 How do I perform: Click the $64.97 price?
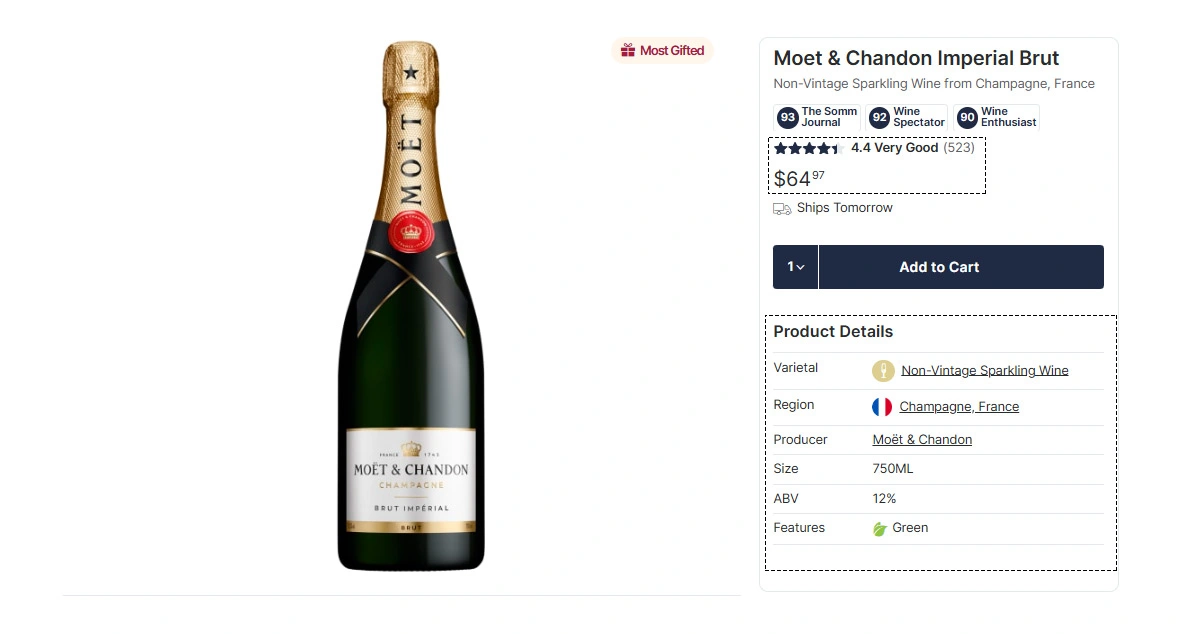click(x=799, y=179)
